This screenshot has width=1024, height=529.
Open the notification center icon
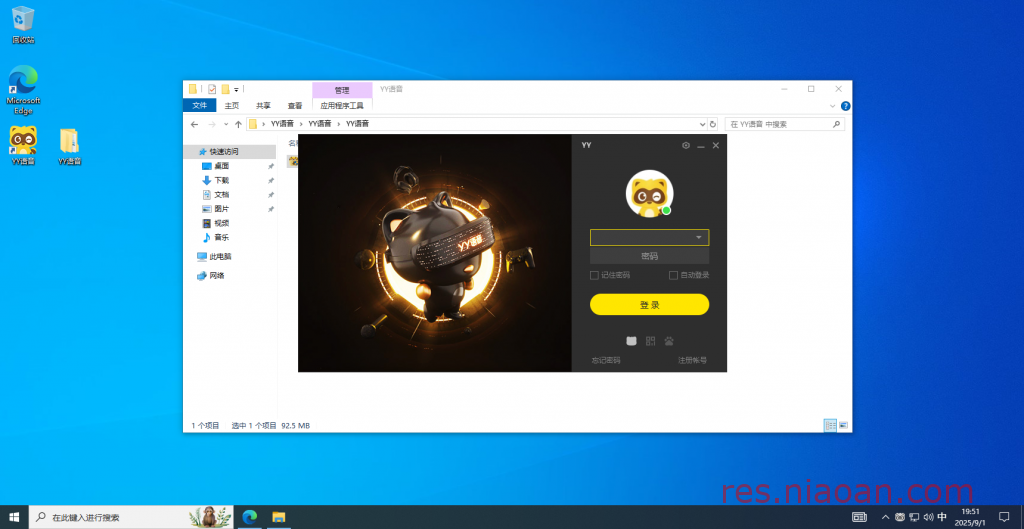(1004, 517)
